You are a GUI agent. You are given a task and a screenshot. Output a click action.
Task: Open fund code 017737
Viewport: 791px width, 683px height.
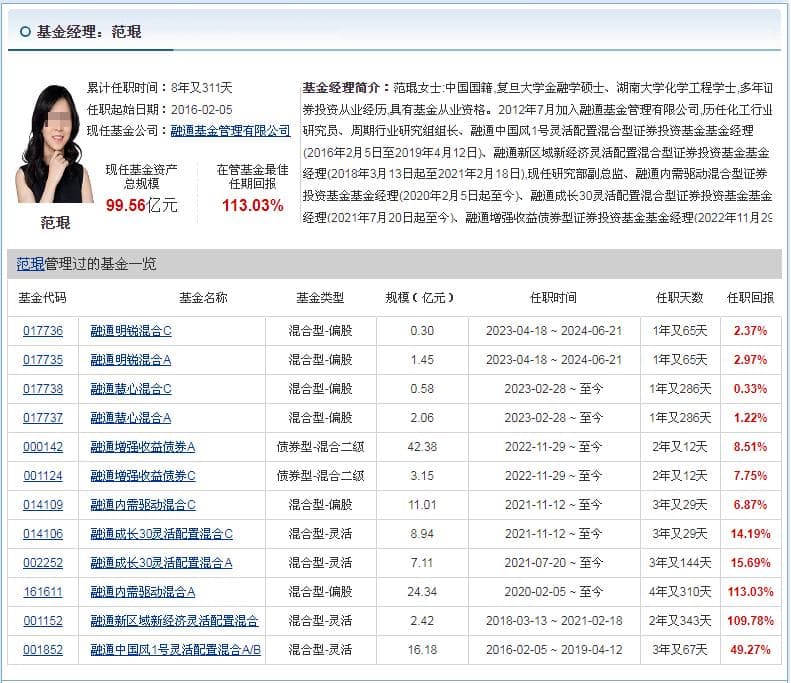point(43,418)
